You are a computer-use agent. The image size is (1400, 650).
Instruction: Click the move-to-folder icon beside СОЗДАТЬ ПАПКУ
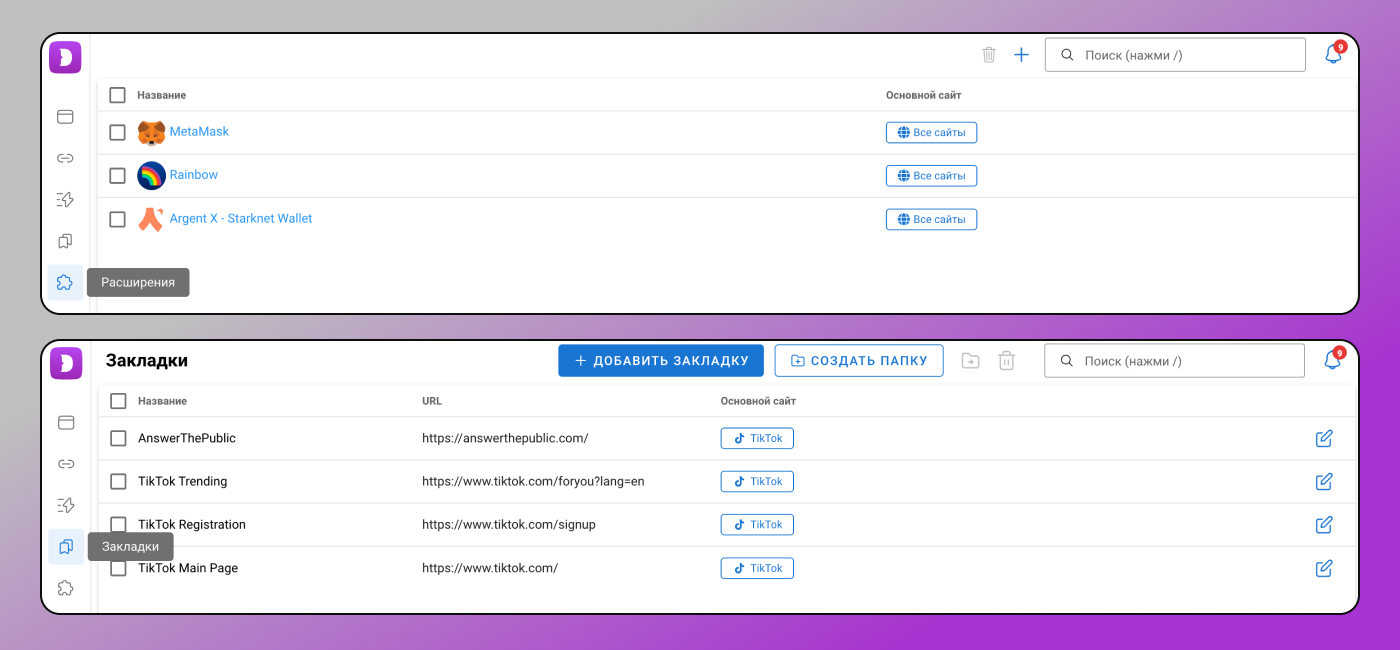[971, 361]
